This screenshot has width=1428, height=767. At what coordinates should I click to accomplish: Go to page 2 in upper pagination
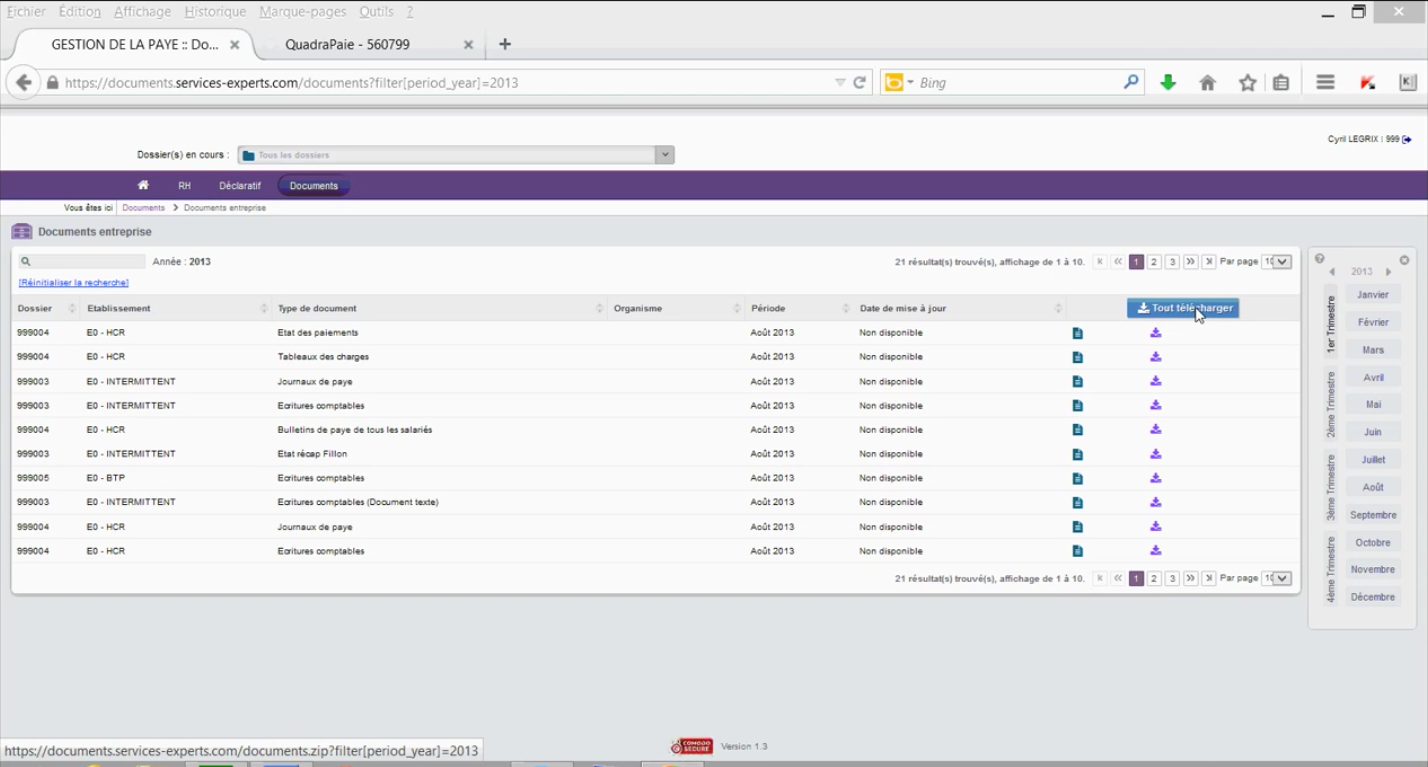coord(1154,262)
